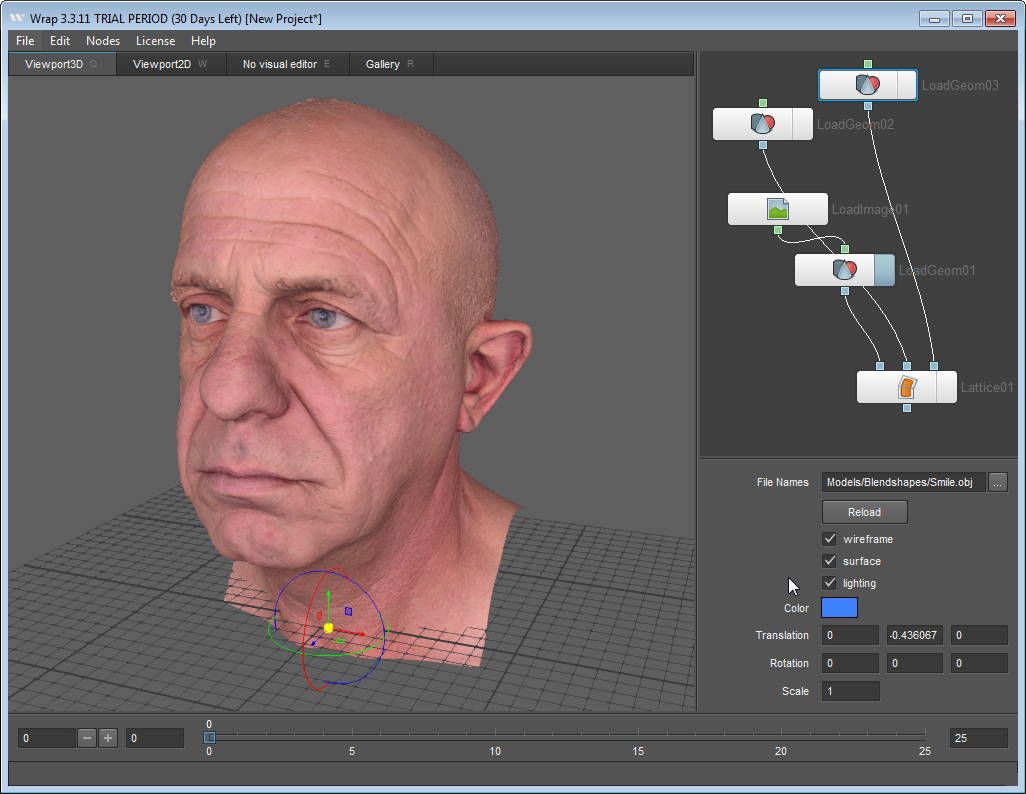Open the file browse ellipsis button
This screenshot has width=1026, height=794.
coord(998,482)
